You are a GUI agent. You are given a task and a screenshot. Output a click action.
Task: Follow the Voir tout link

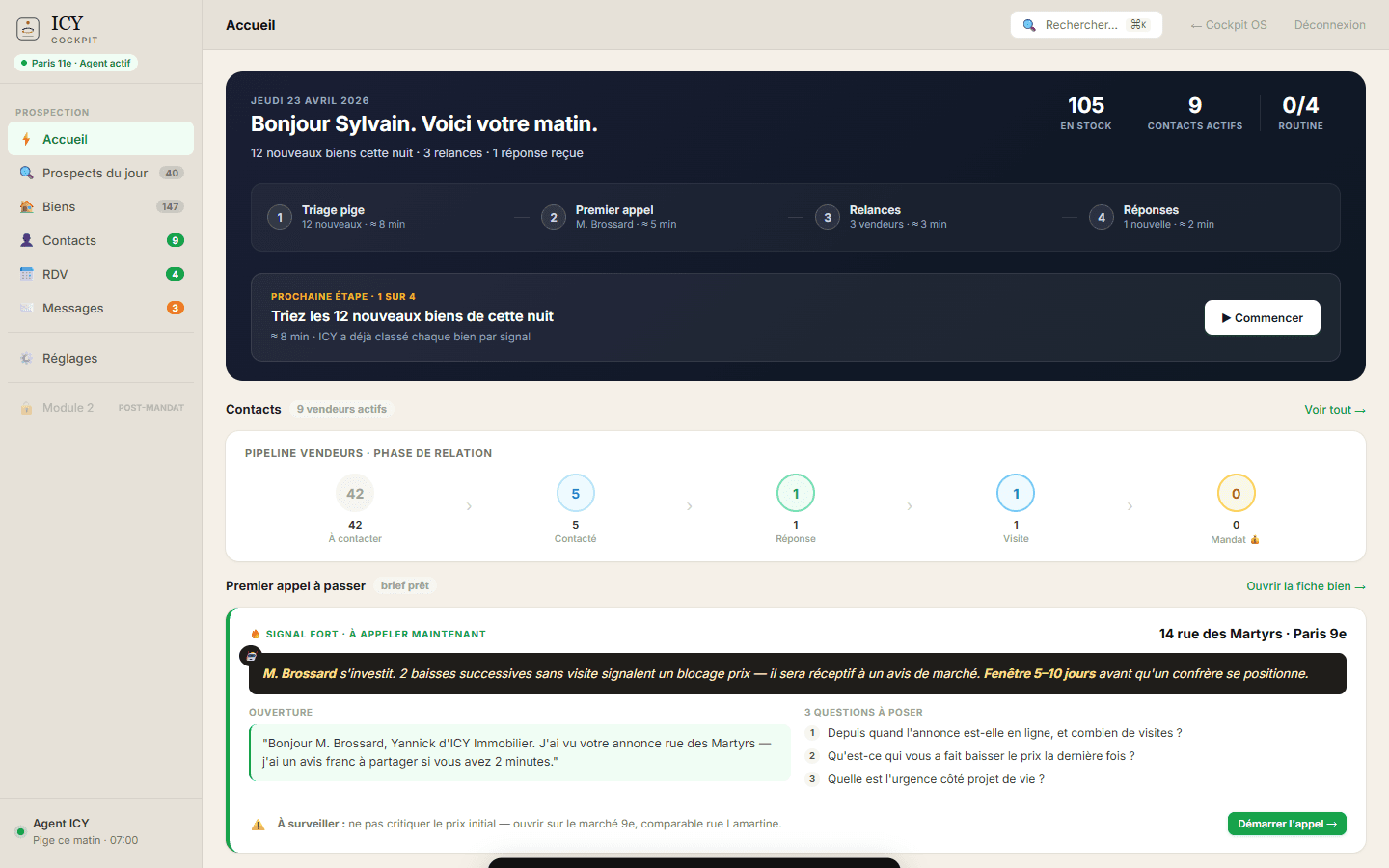point(1334,410)
